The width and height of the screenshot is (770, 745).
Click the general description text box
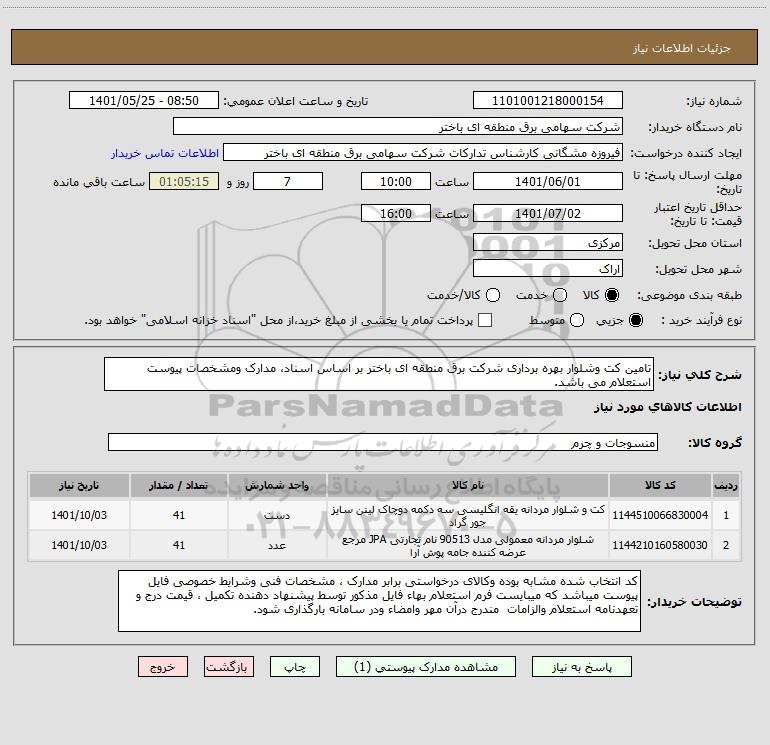point(379,375)
